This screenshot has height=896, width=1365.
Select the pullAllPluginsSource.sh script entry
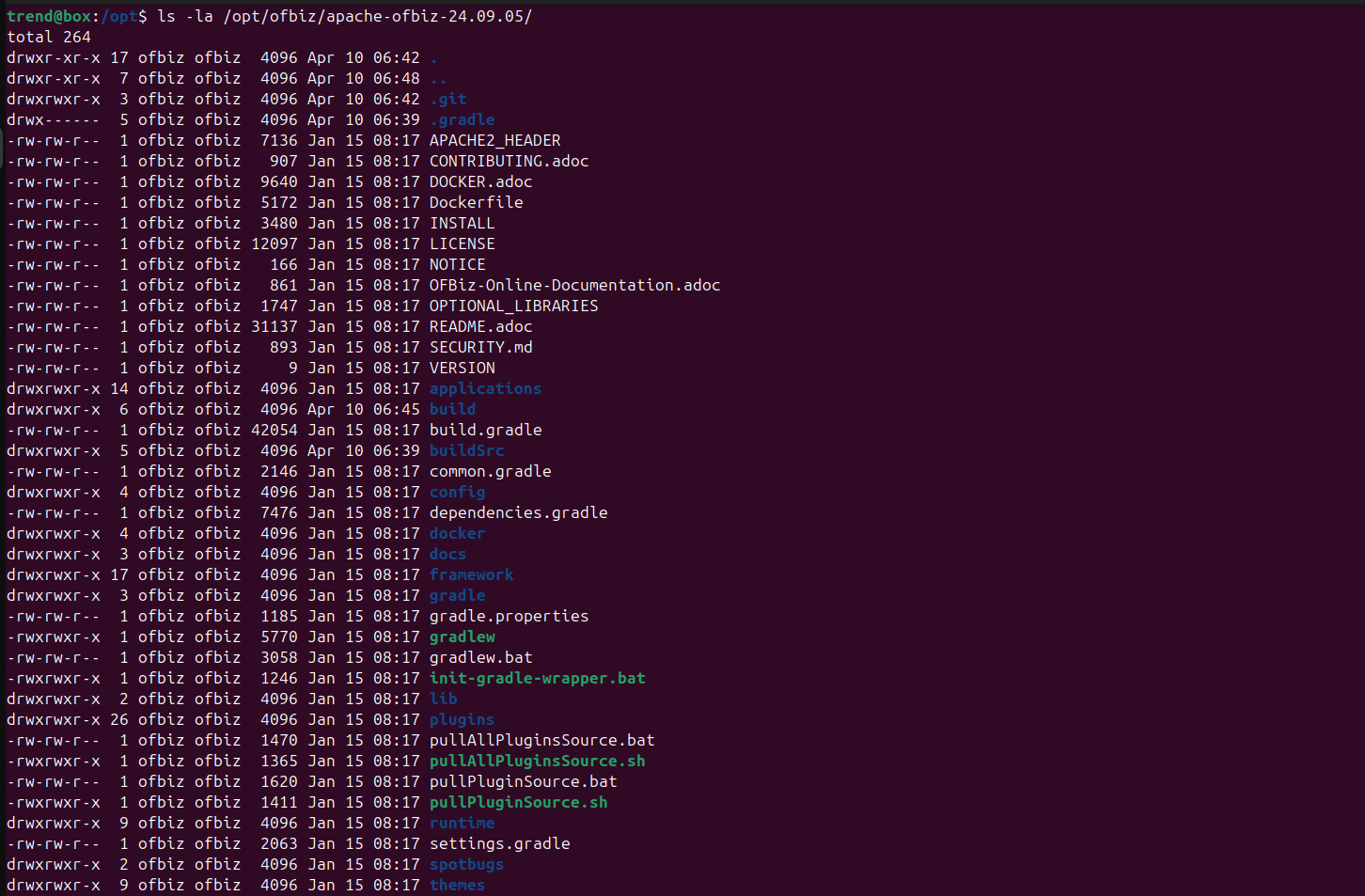coord(537,761)
